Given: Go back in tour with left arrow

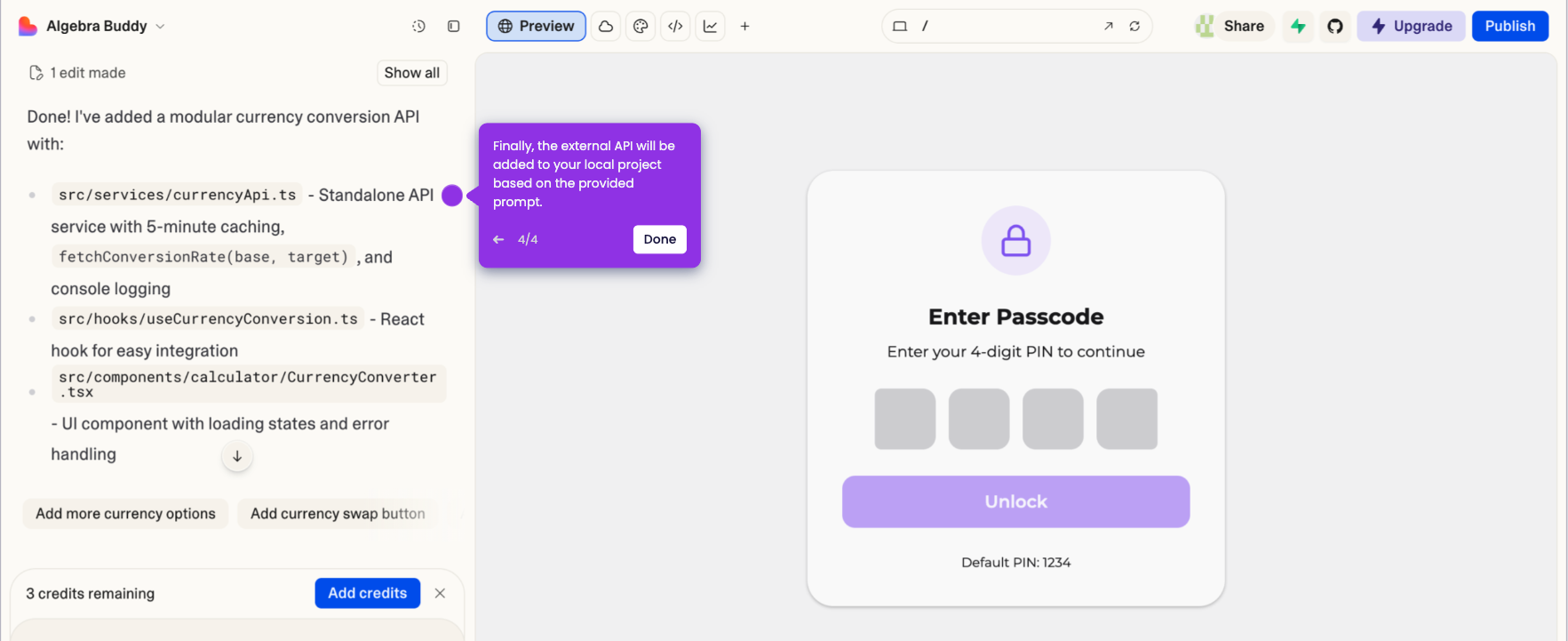Looking at the screenshot, I should coord(498,239).
